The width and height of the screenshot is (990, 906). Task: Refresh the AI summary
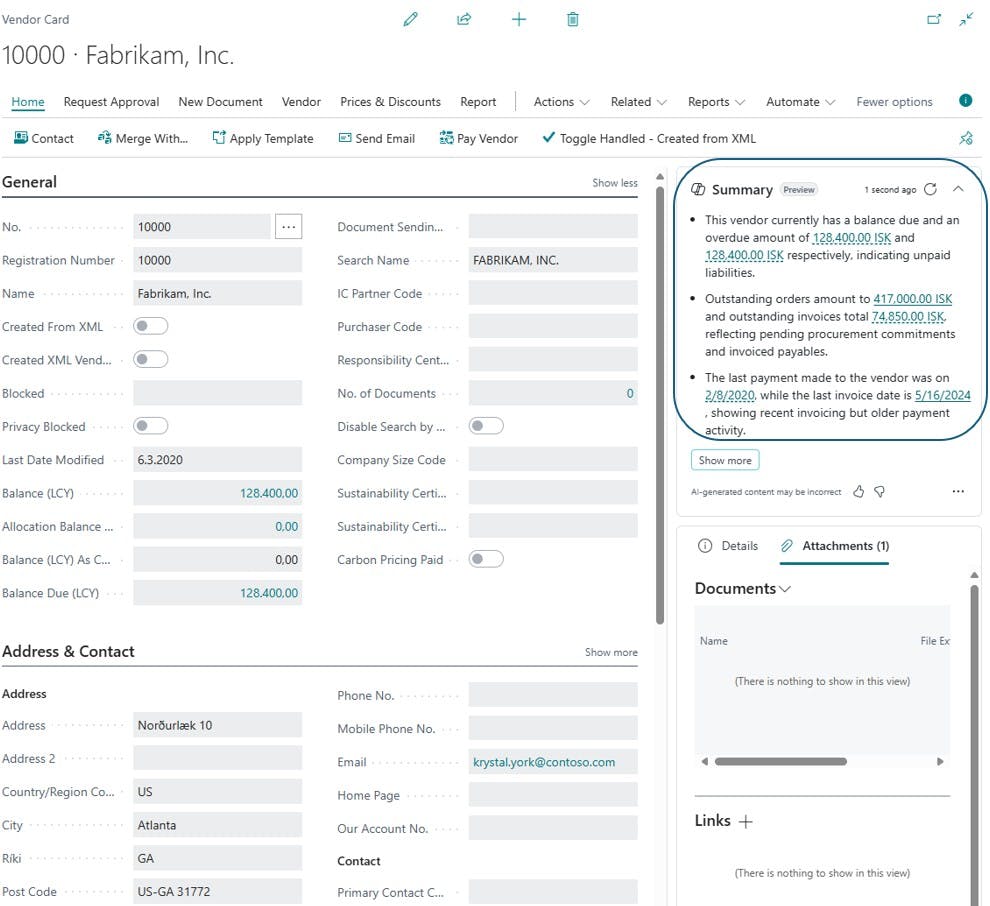[x=931, y=189]
